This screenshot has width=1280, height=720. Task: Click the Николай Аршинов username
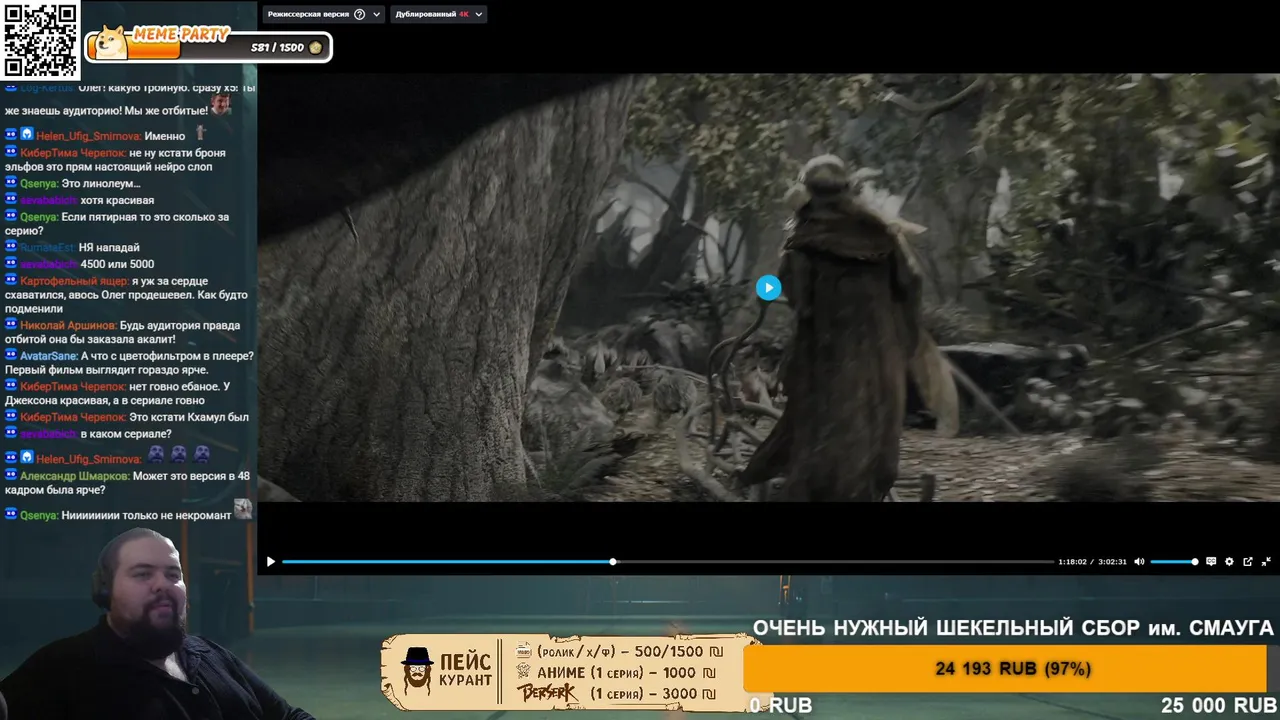(68, 325)
